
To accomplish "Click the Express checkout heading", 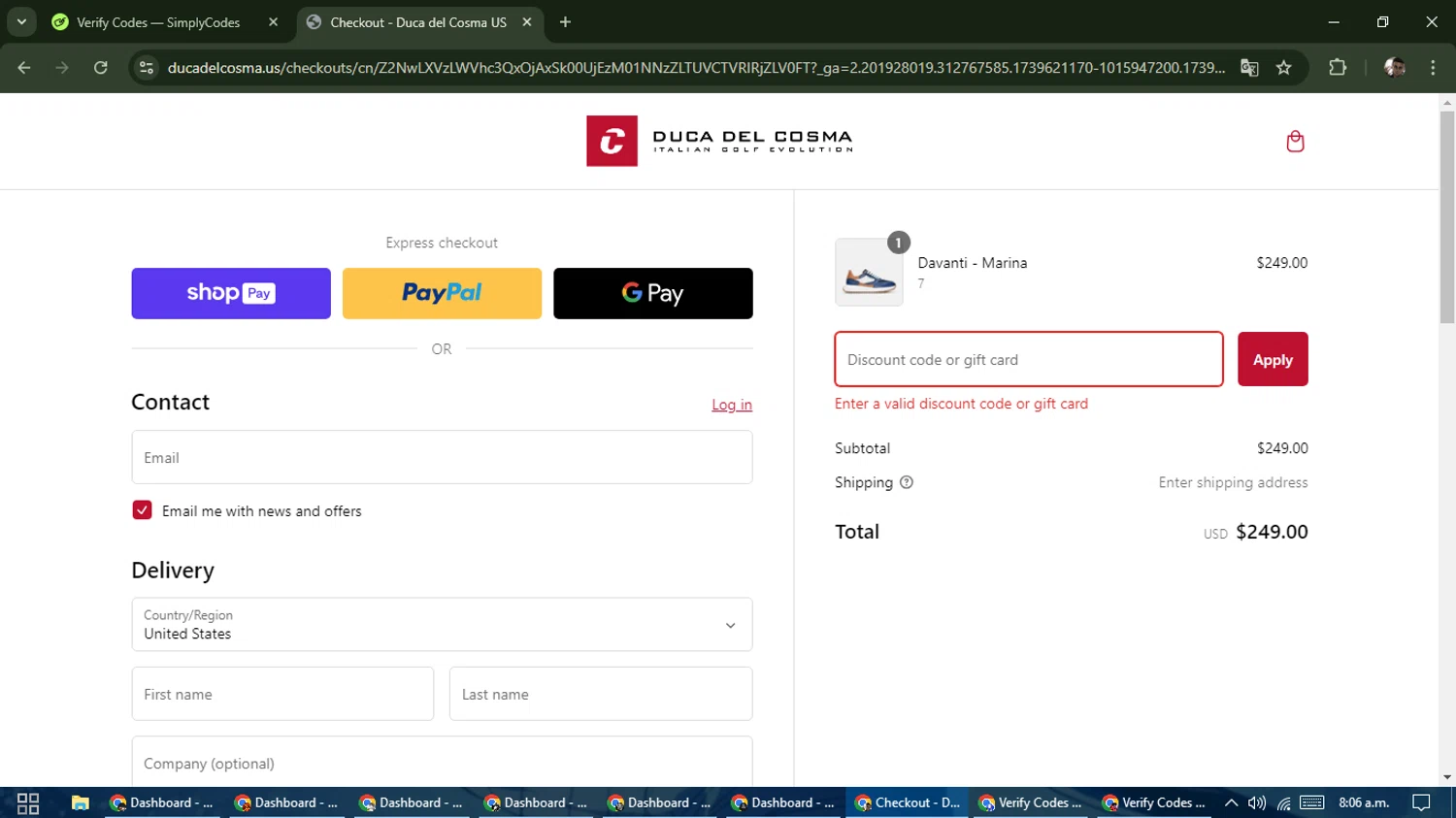I will pyautogui.click(x=442, y=243).
